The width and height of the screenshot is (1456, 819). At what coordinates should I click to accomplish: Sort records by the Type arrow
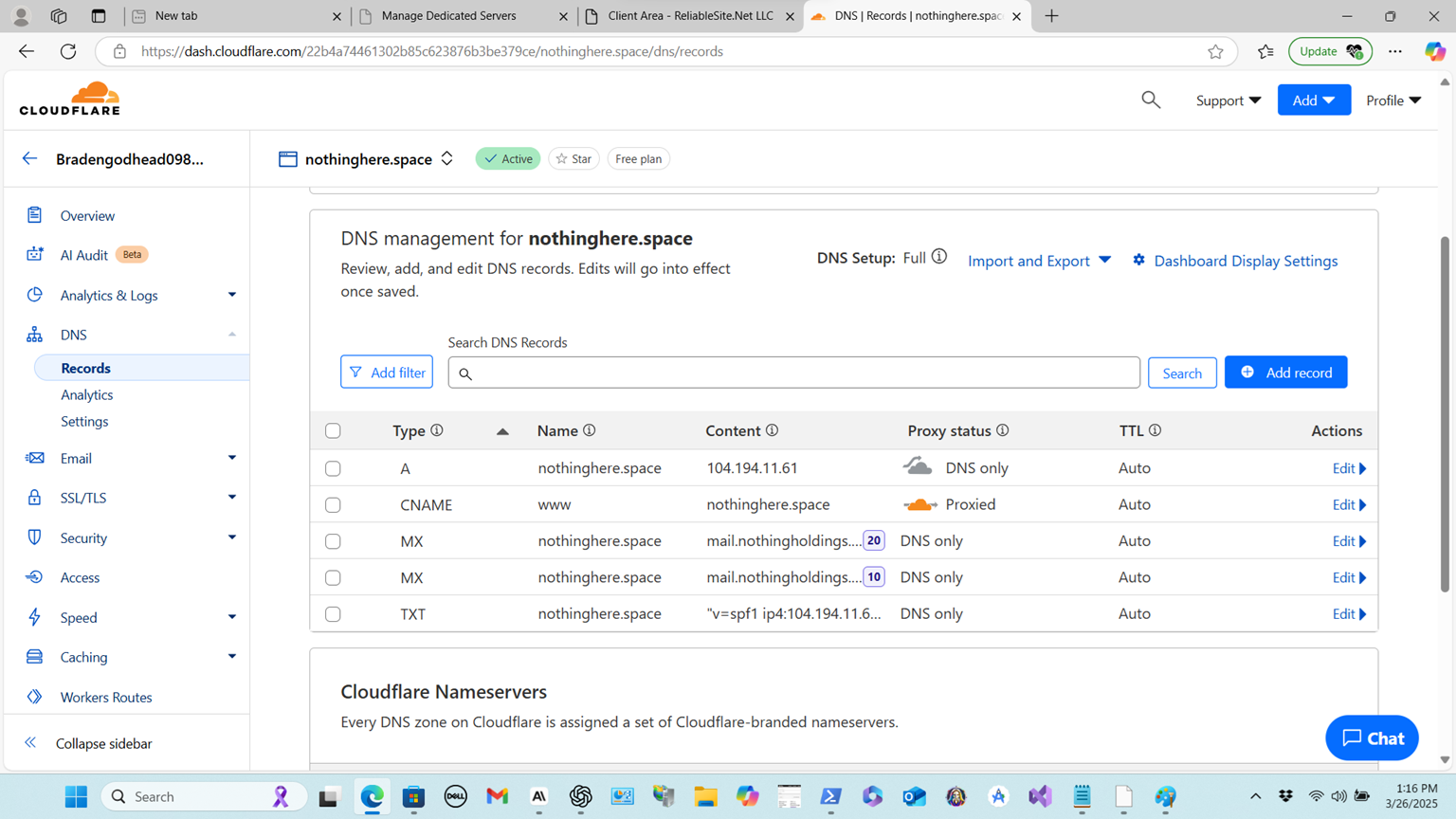pos(502,431)
